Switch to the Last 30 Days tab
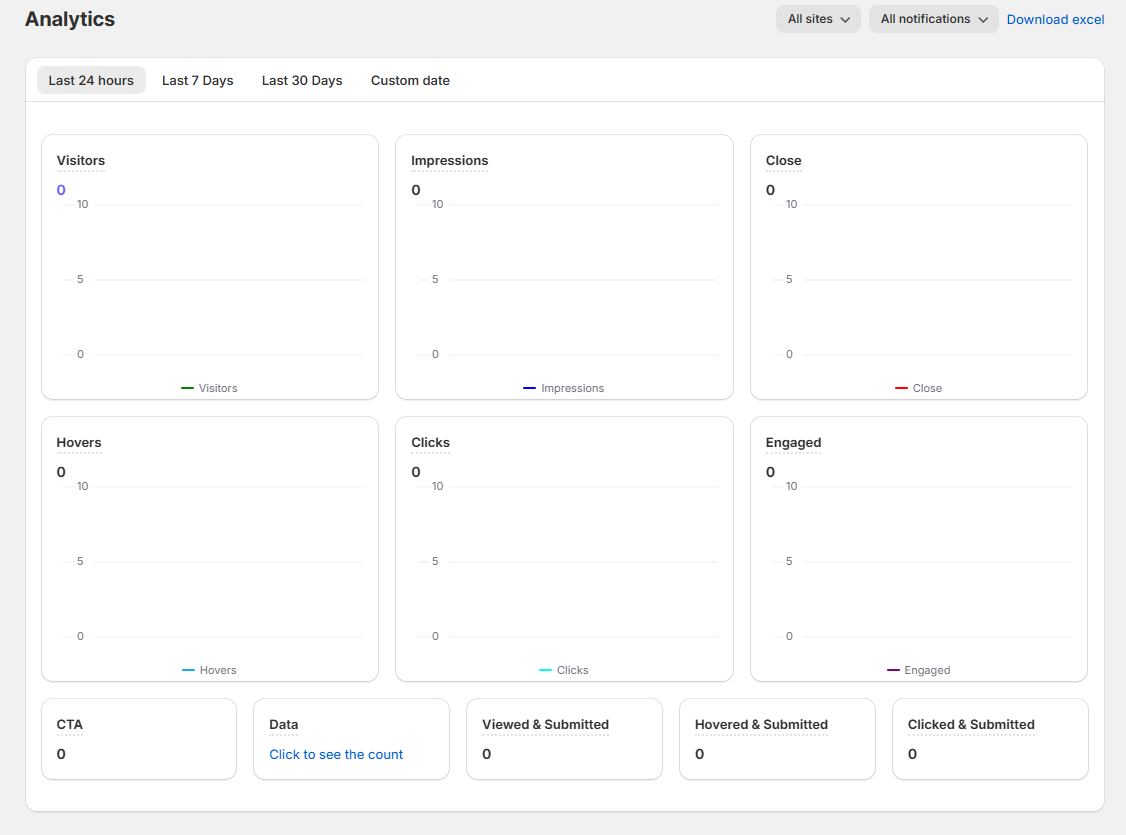This screenshot has width=1126, height=835. coord(302,80)
